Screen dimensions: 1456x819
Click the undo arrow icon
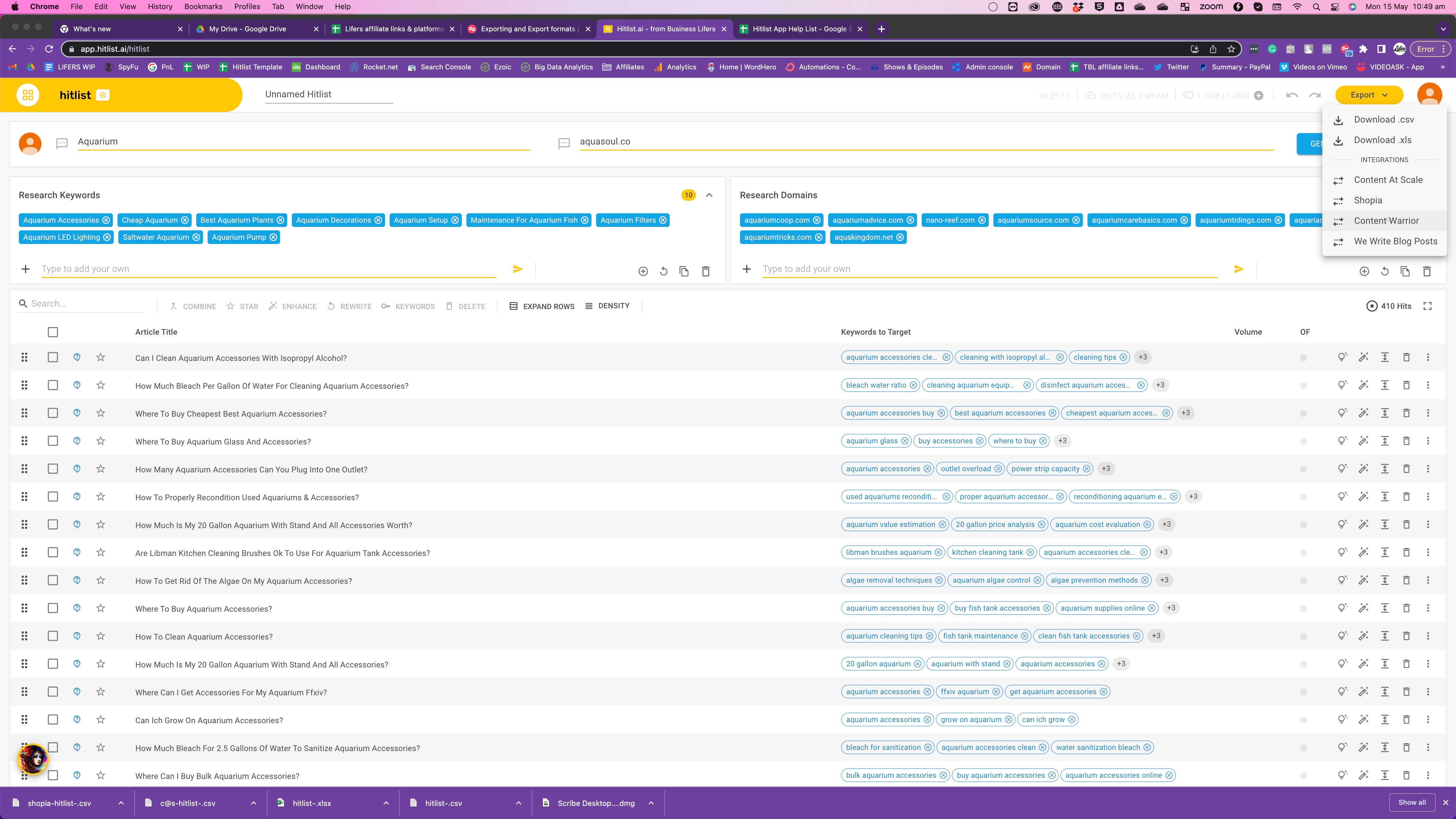1292,96
